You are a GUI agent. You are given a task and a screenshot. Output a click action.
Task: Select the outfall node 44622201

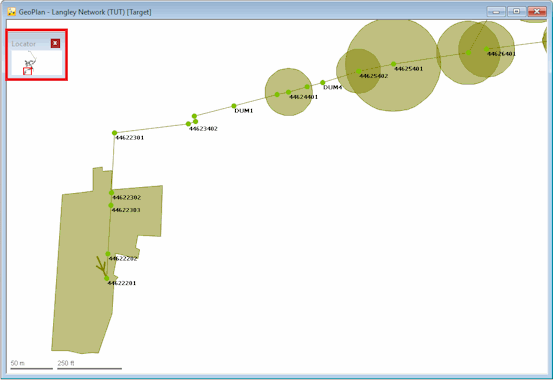[107, 279]
